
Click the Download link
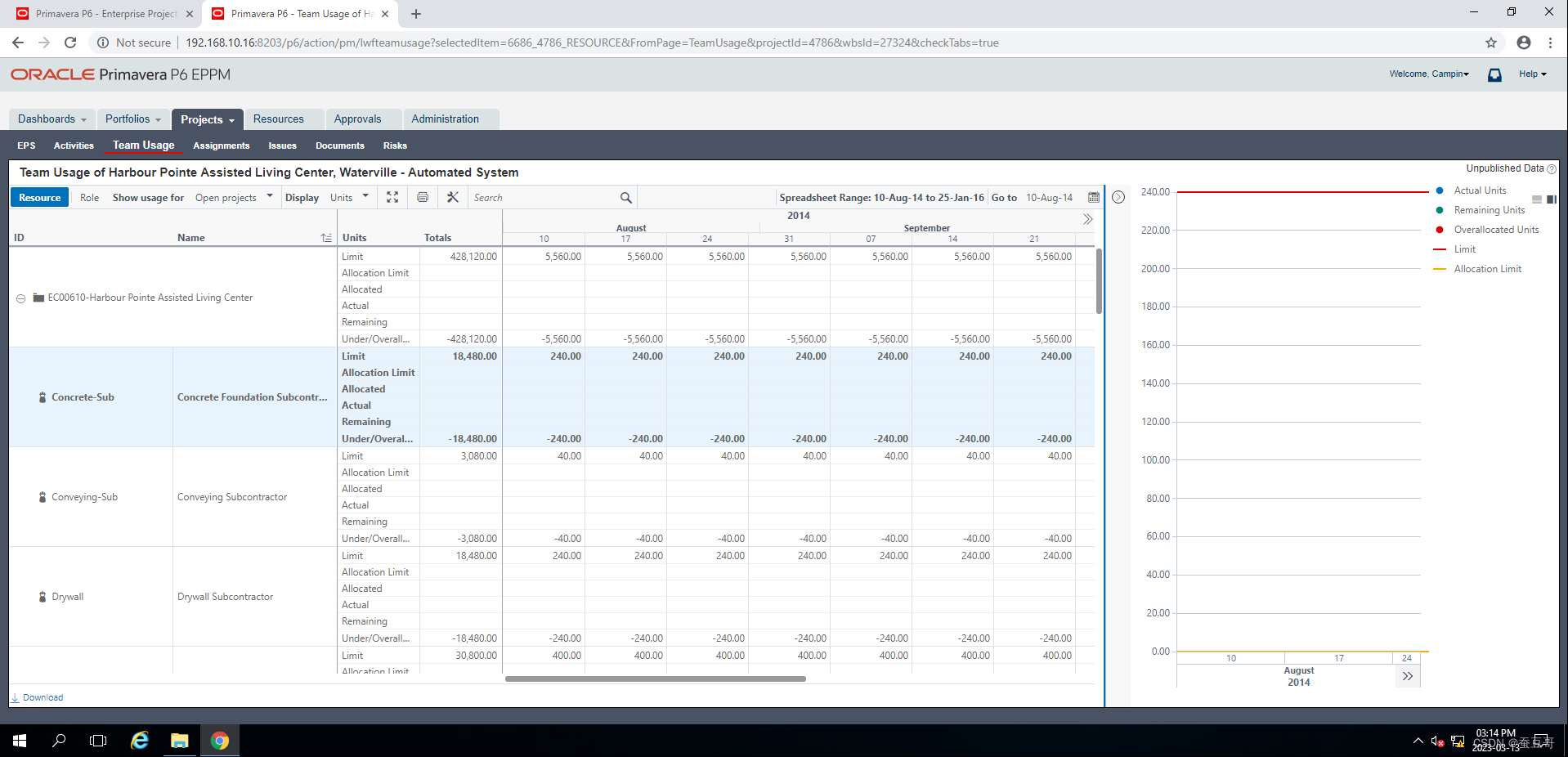[x=38, y=697]
